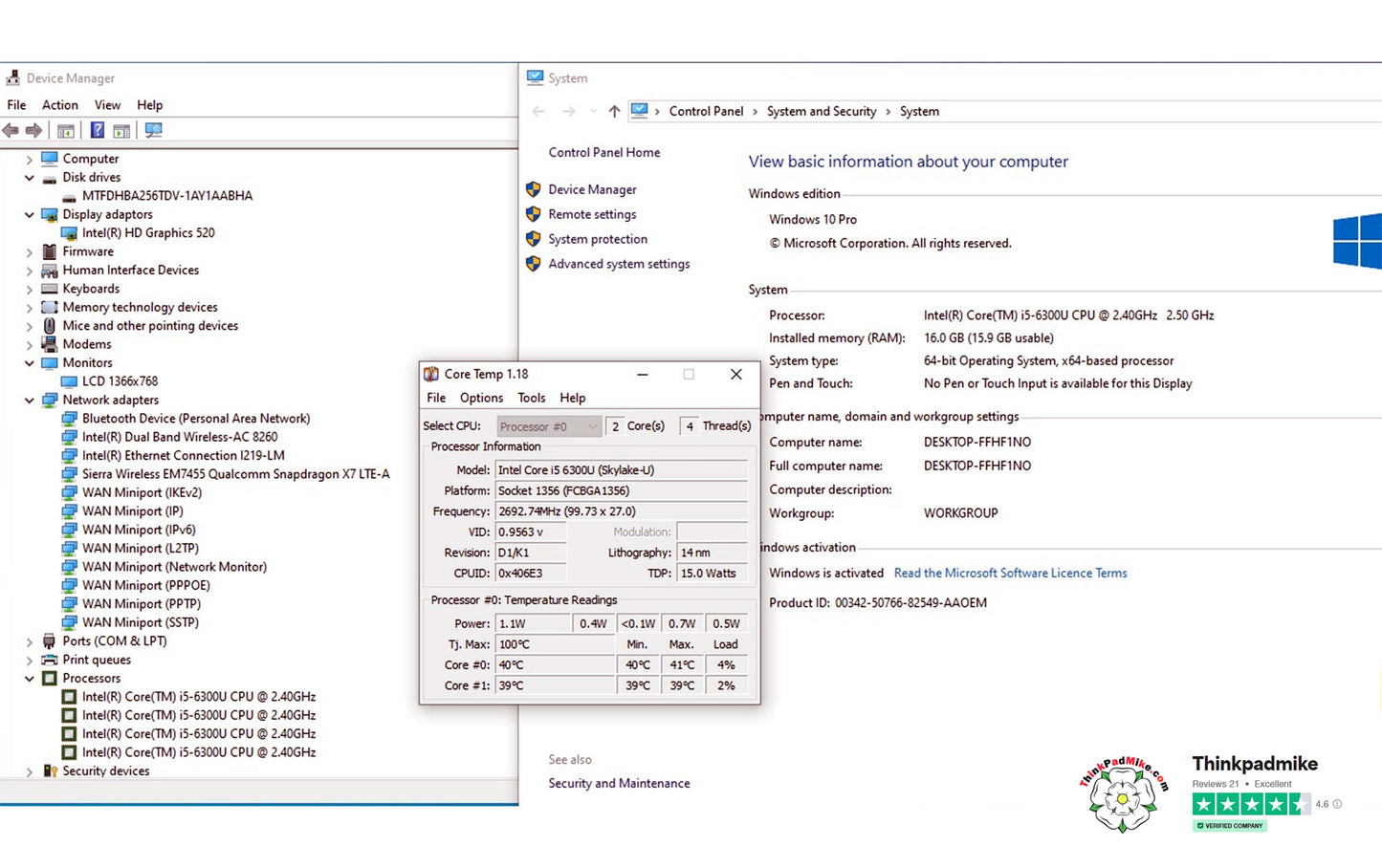Click the blue question mark Help toolbar icon
Viewport: 1382px width, 868px height.
click(98, 131)
